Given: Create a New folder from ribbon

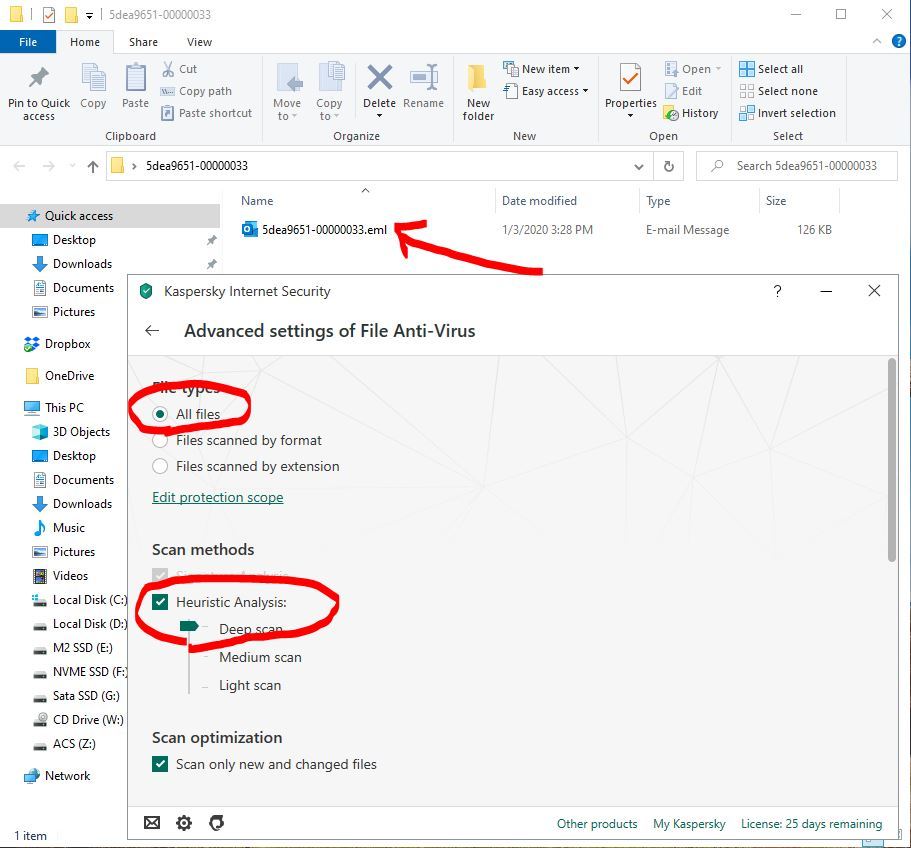Looking at the screenshot, I should tap(478, 90).
